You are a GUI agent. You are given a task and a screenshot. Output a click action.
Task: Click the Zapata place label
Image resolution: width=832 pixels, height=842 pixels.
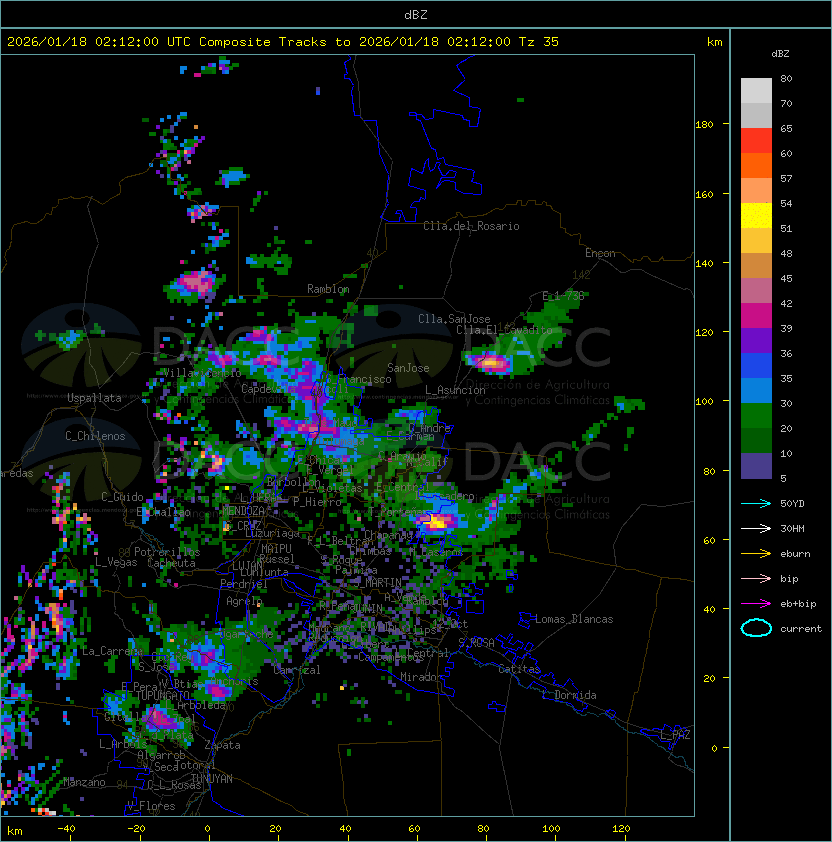[x=222, y=745]
